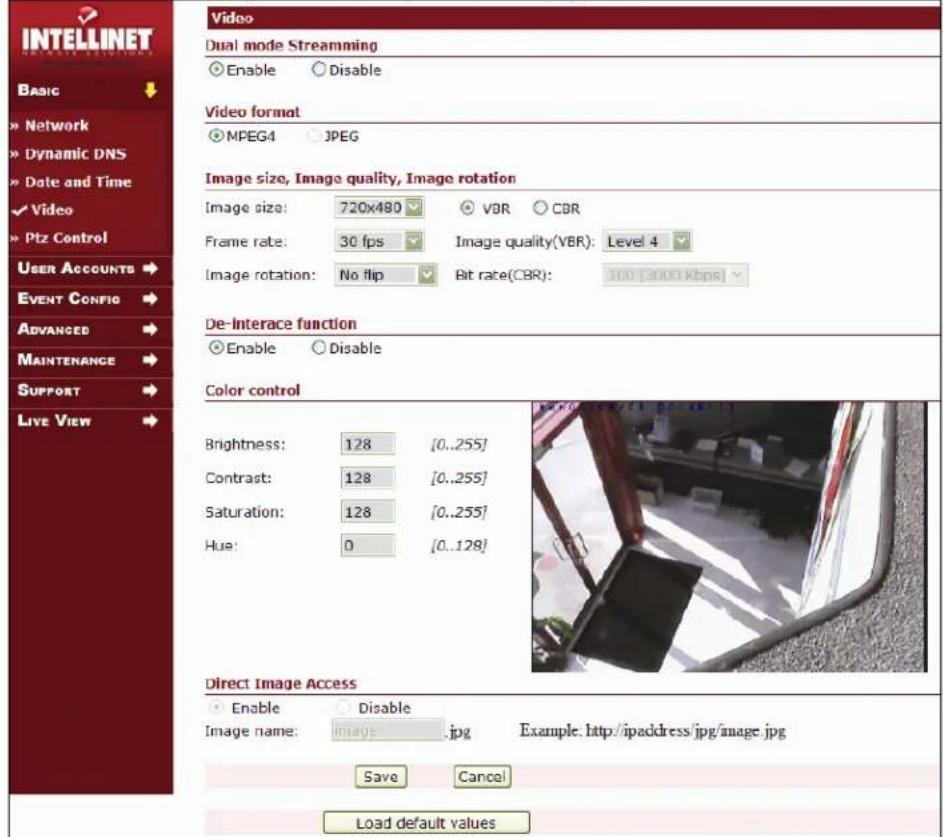The image size is (943, 837).
Task: Click checkmark icon next to Video
Action: coord(19,210)
